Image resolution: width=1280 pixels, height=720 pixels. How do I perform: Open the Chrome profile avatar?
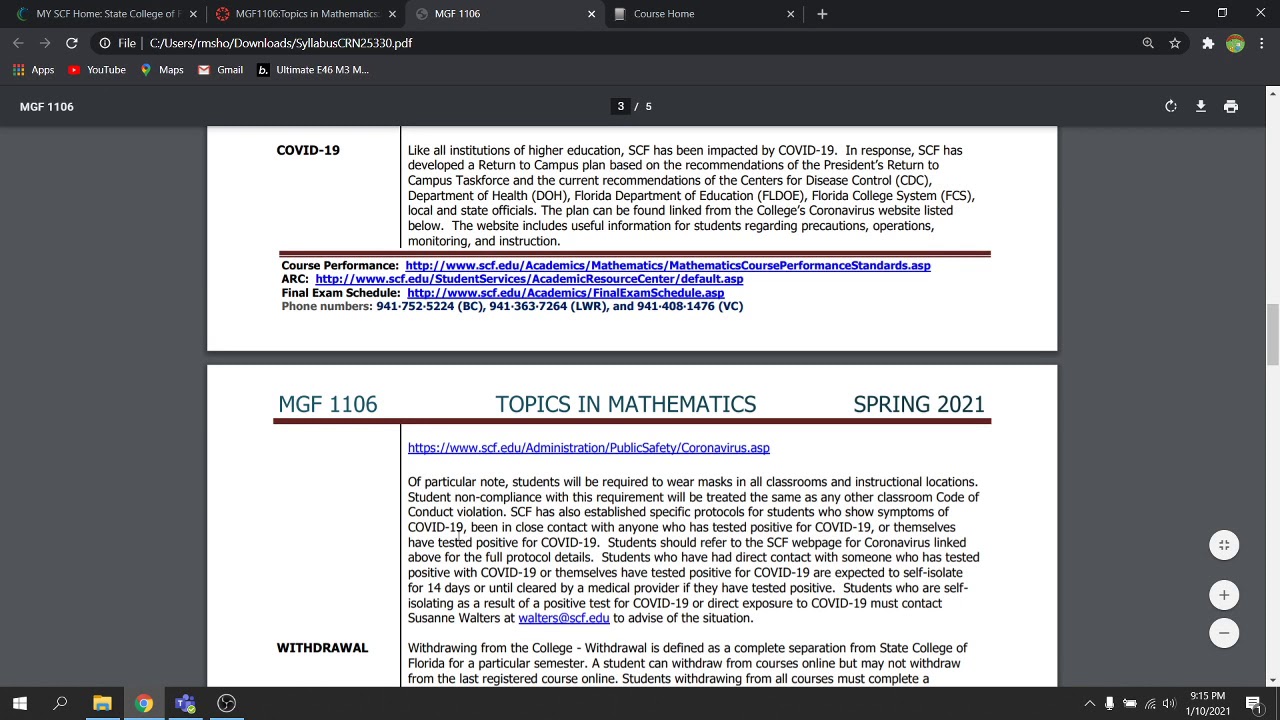(x=1235, y=43)
